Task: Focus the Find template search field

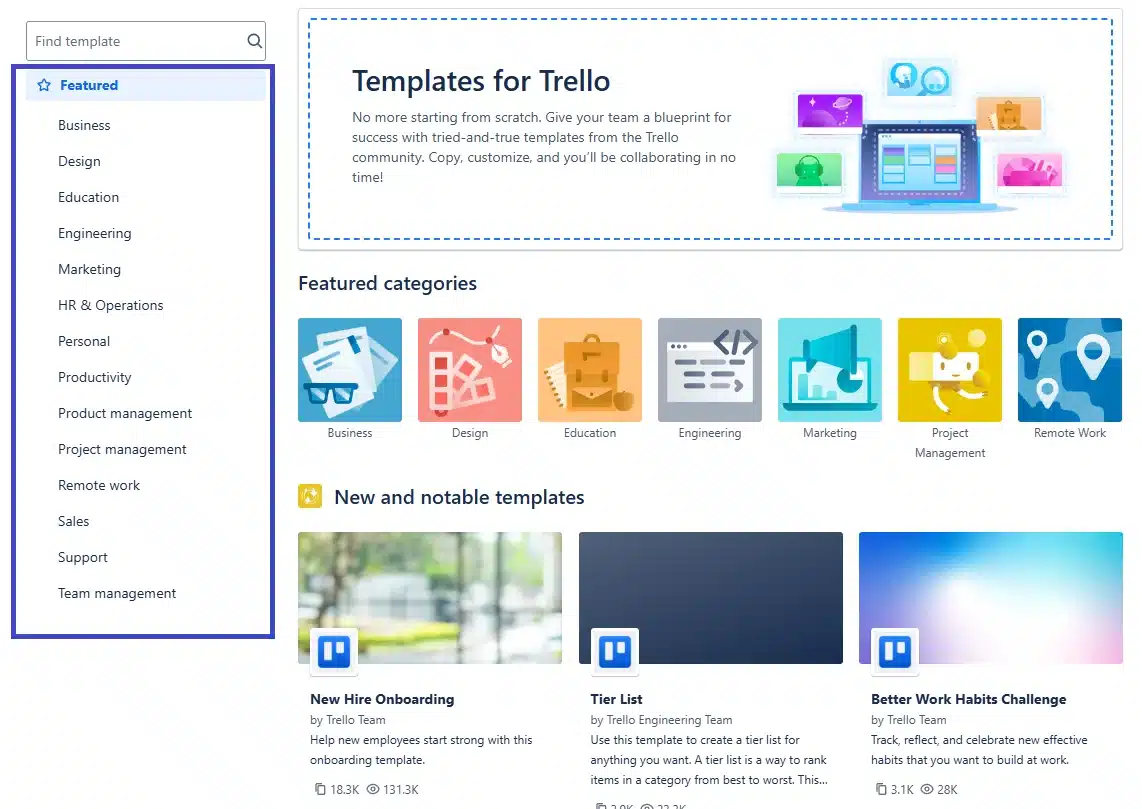Action: 146,41
